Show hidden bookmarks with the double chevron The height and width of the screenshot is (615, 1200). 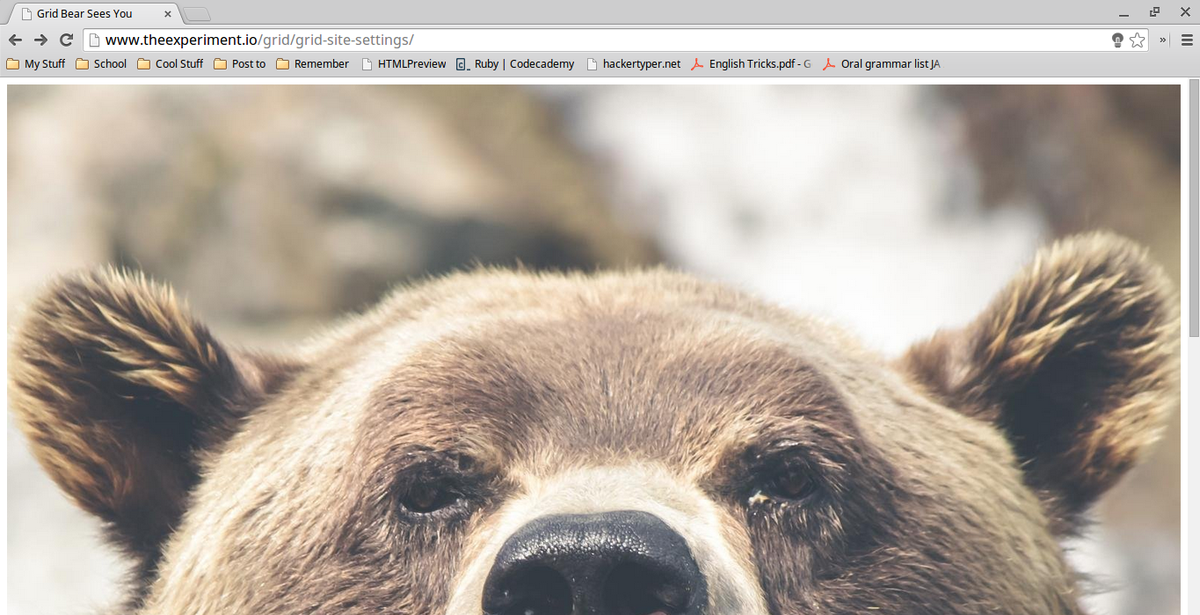coord(1164,40)
